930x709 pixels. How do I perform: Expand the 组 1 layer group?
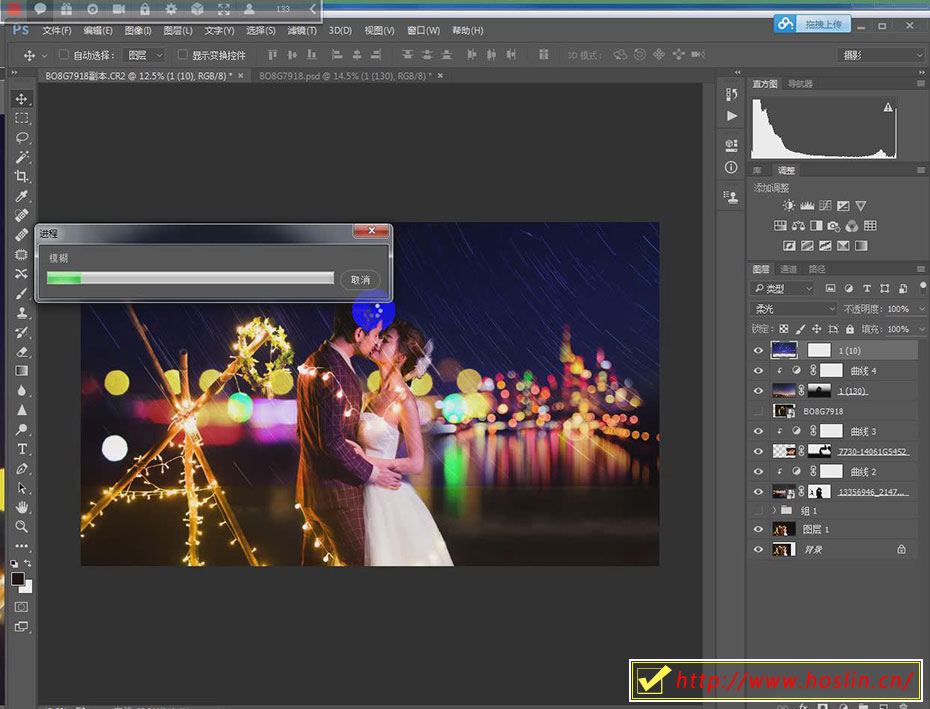[x=773, y=510]
